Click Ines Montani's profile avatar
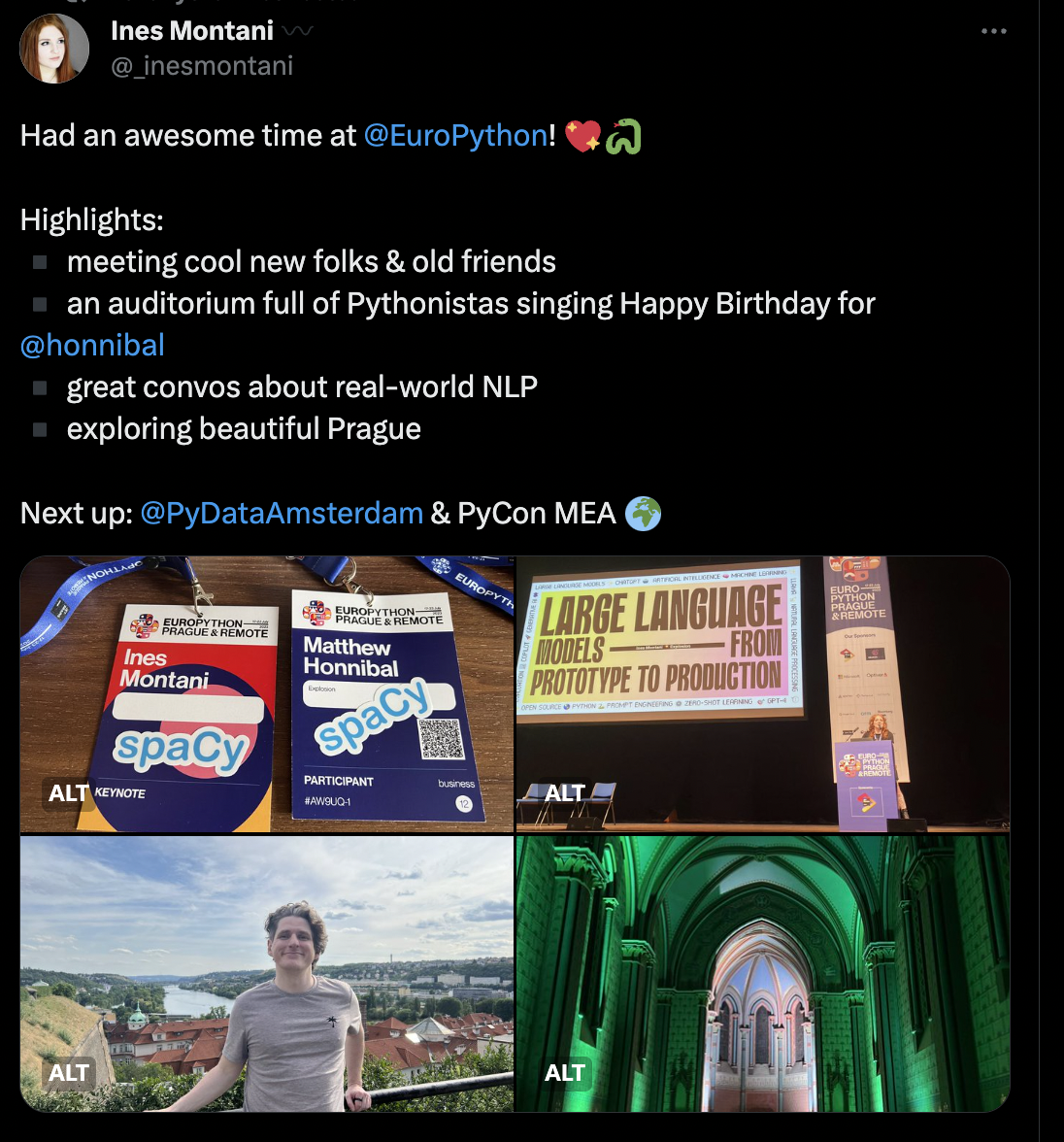Screen dimensions: 1064x1142 pos(54,49)
